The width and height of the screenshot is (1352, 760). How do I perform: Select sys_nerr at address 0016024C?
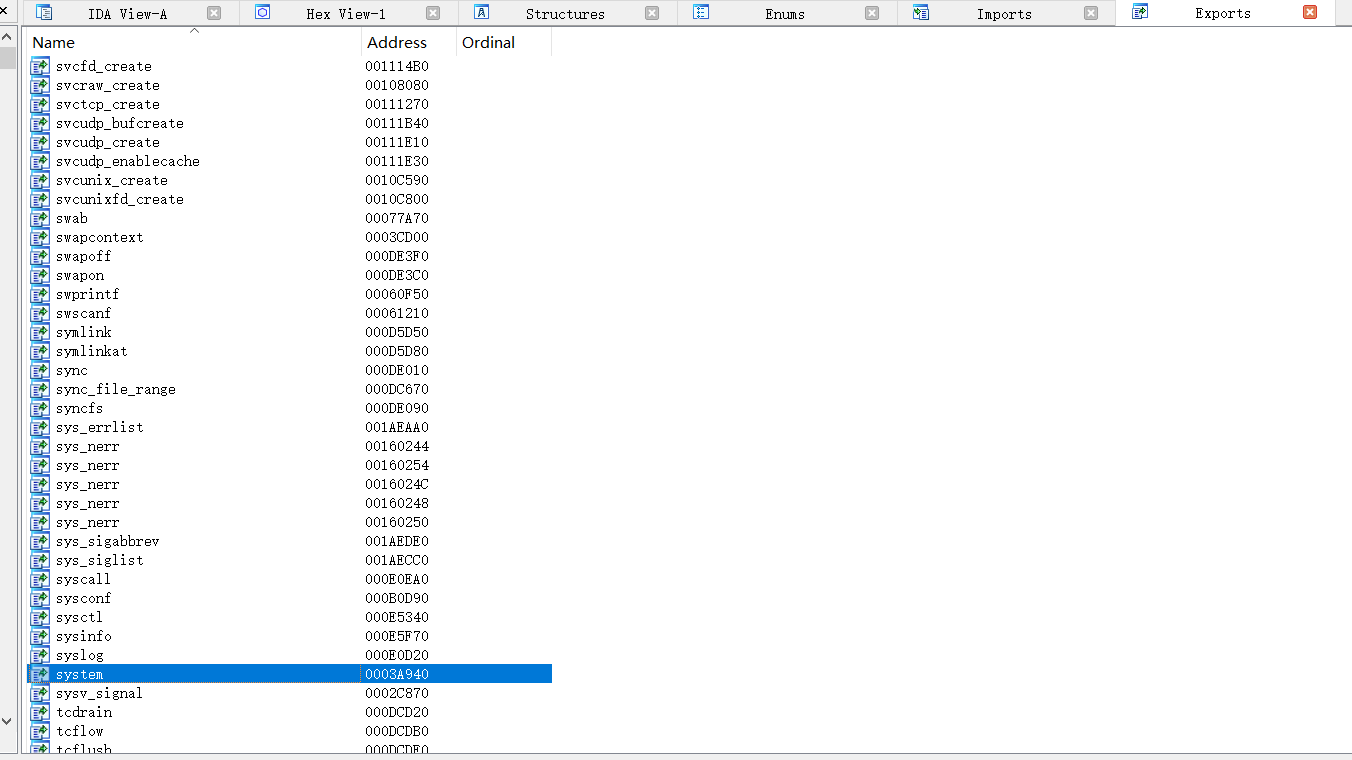289,484
